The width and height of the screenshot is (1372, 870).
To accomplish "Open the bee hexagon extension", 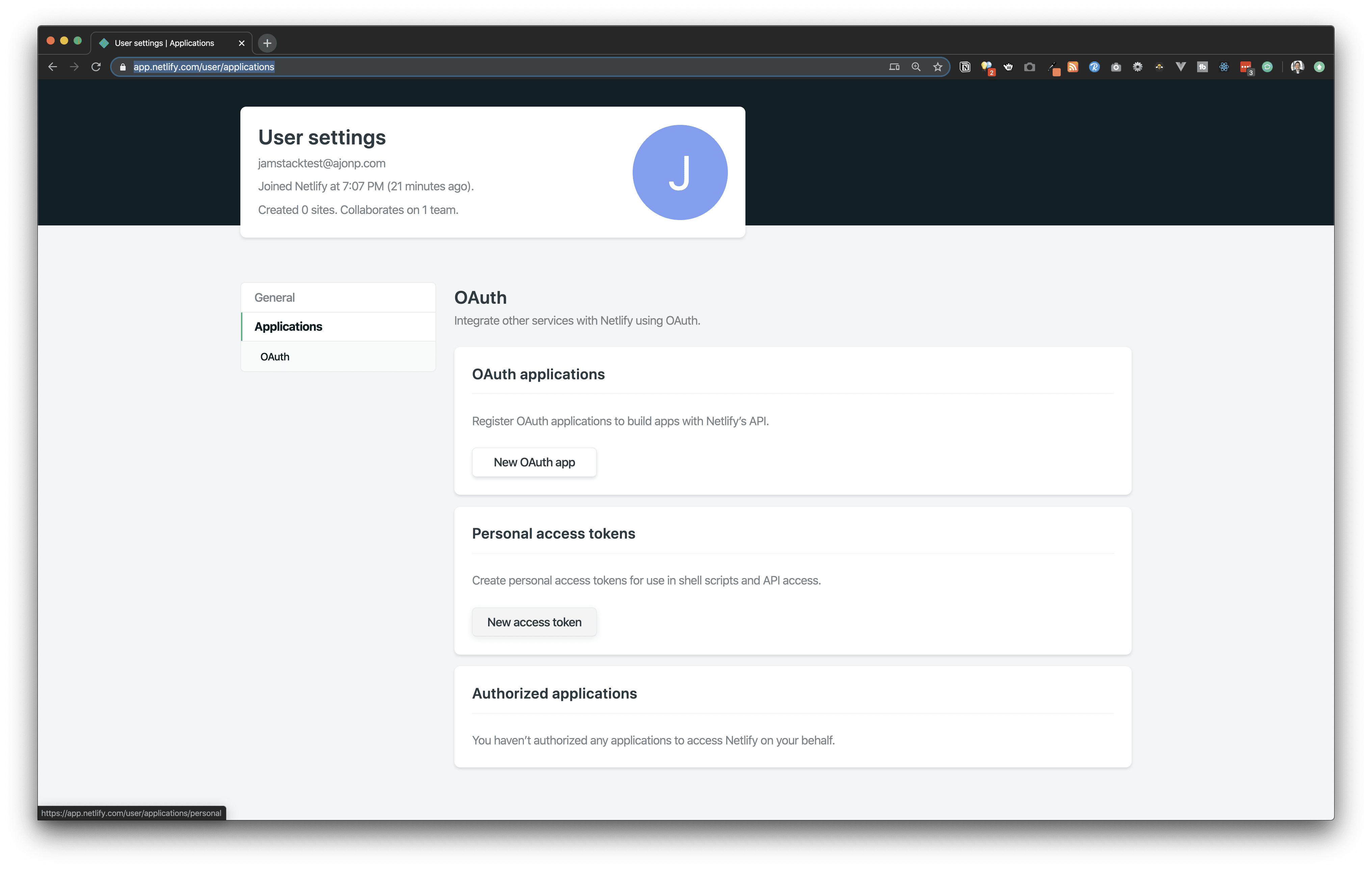I will click(x=1159, y=66).
